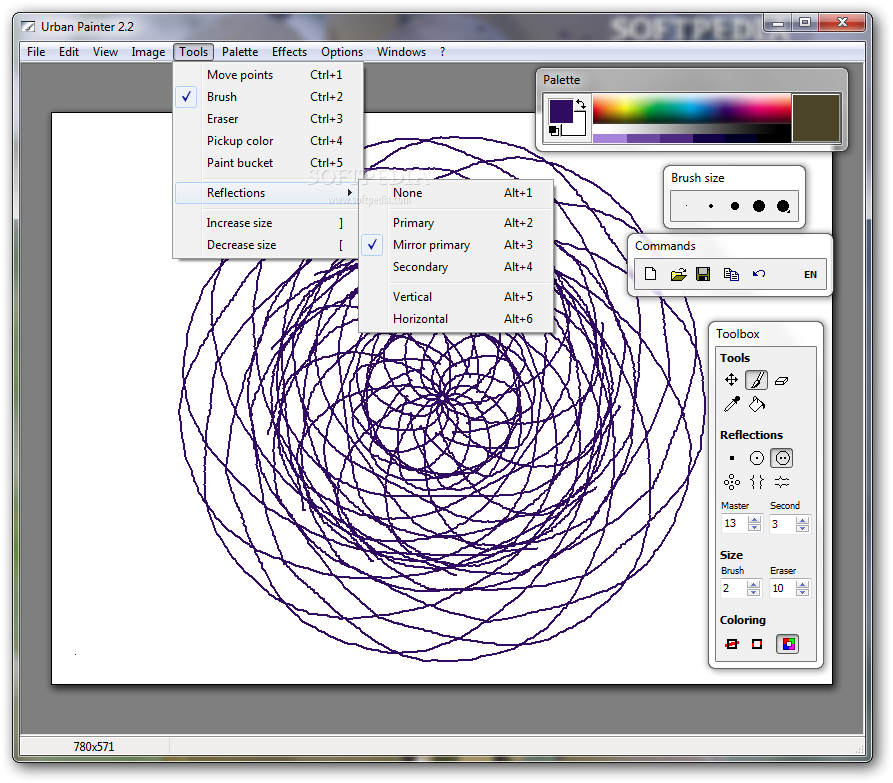The width and height of the screenshot is (893, 783).
Task: Click the EN language button in Commands
Action: click(x=810, y=274)
